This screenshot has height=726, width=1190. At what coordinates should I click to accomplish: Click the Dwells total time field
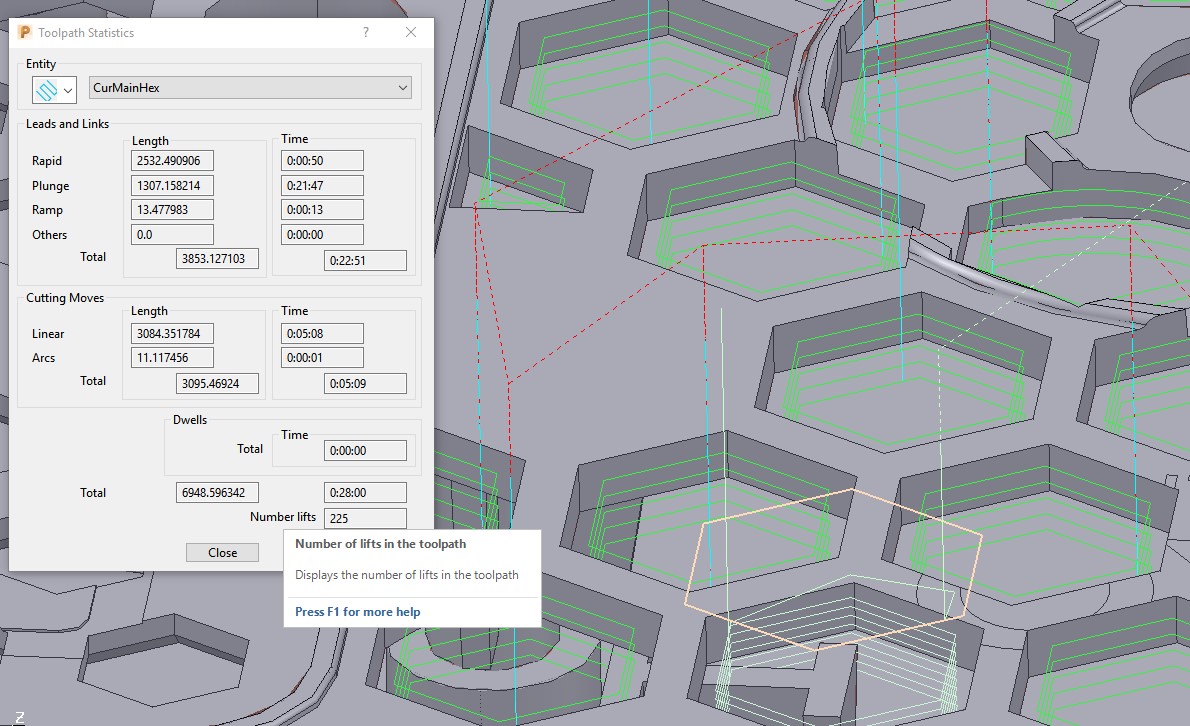click(x=365, y=450)
